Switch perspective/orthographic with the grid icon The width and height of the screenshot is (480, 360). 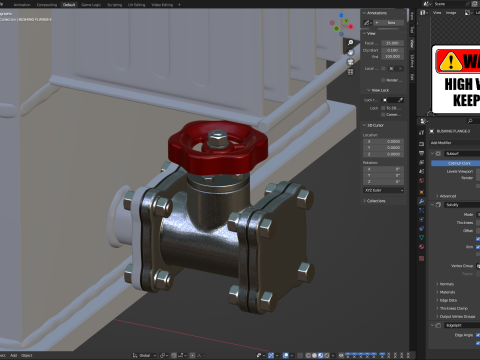coord(350,72)
